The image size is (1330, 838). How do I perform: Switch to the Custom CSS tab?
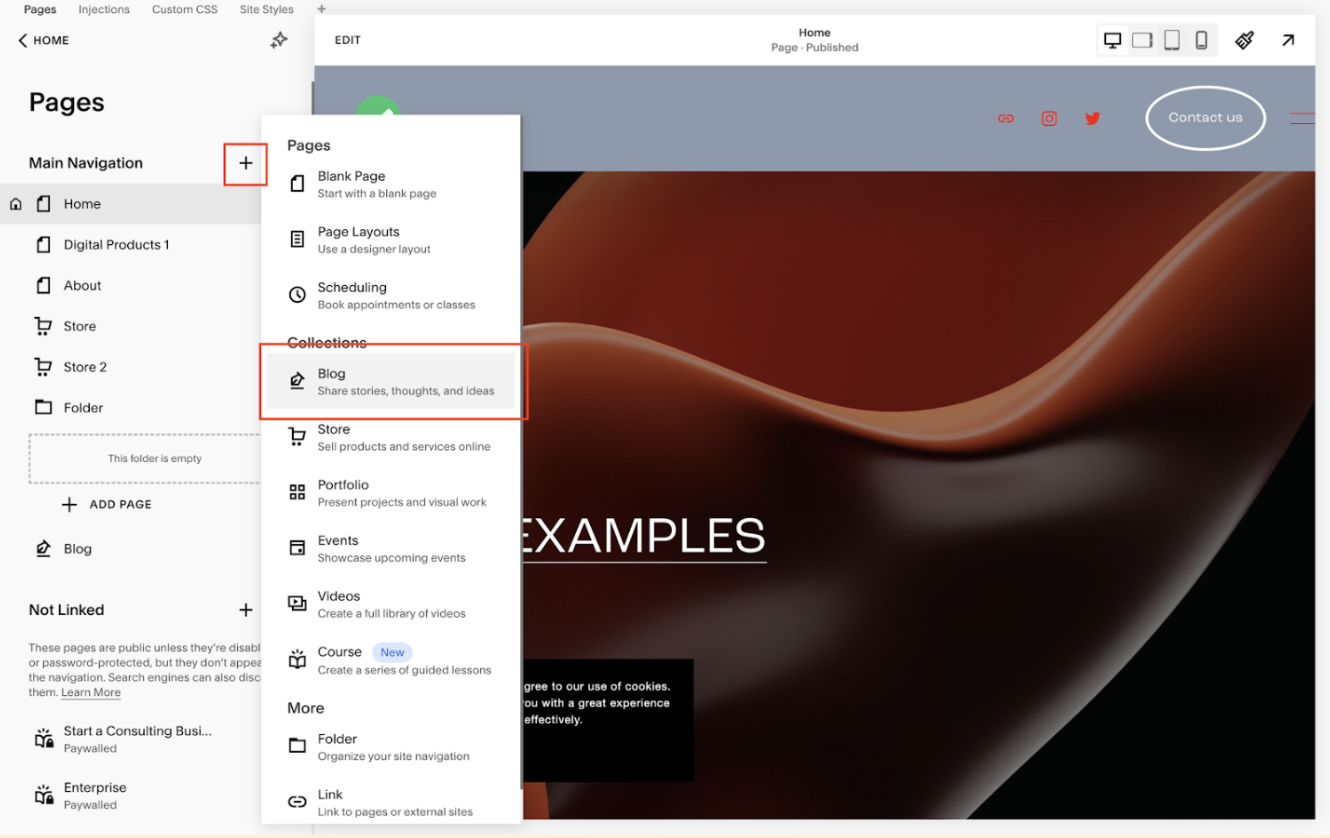(184, 9)
